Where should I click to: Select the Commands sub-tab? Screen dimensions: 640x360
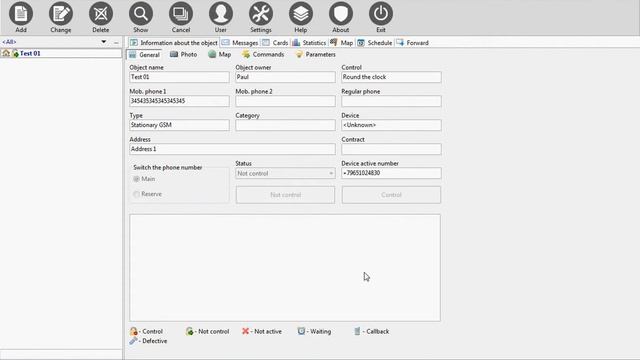tap(263, 54)
